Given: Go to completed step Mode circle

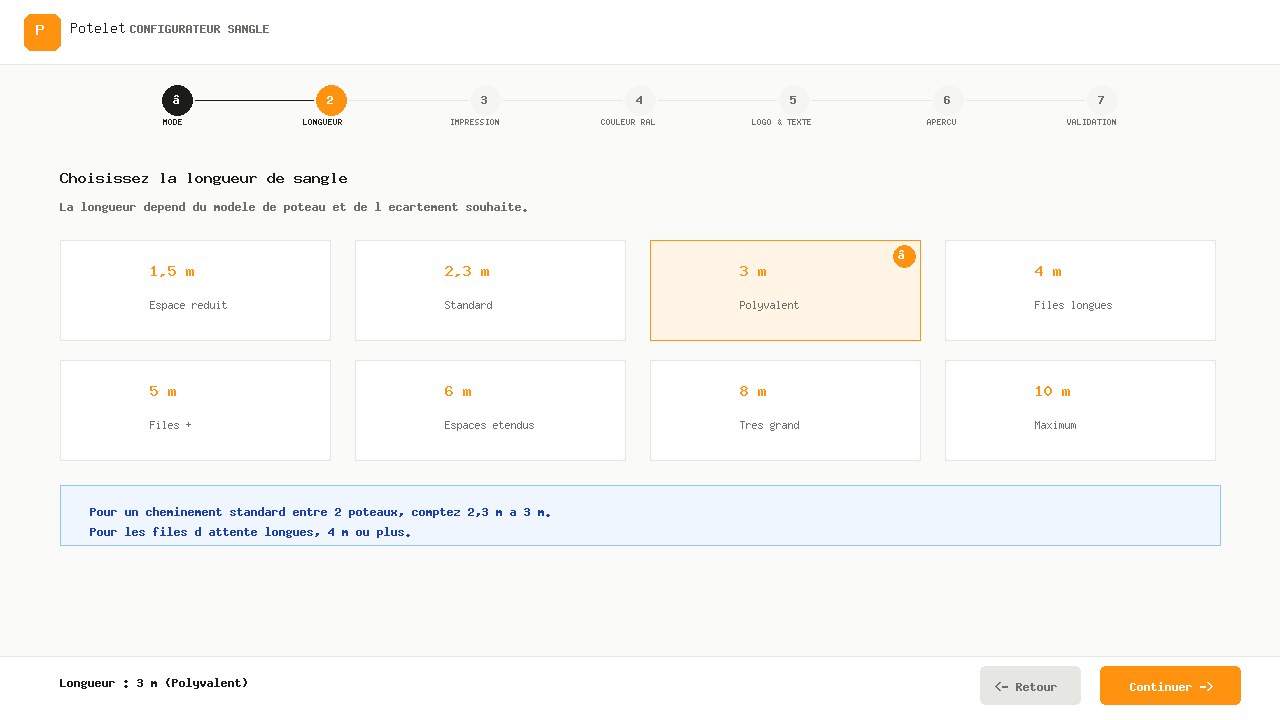Looking at the screenshot, I should pos(177,100).
